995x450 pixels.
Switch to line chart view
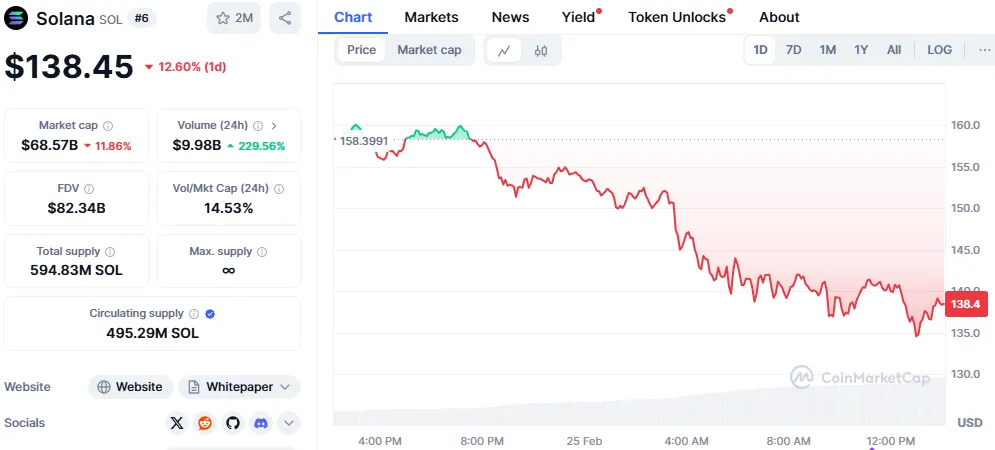click(505, 50)
